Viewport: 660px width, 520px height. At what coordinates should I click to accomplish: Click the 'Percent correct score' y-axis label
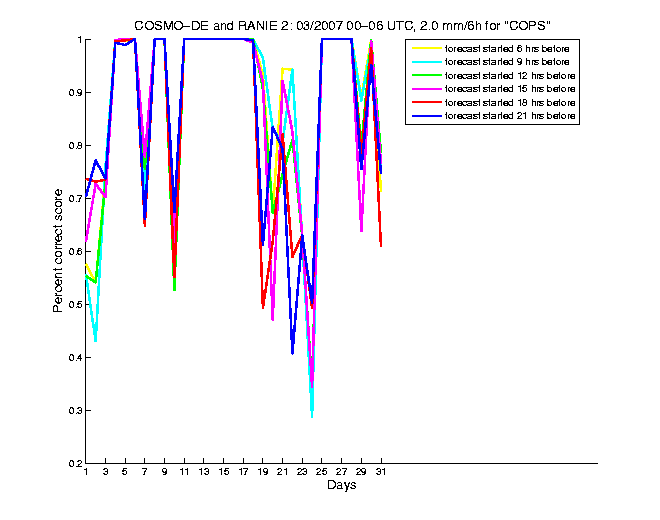pyautogui.click(x=58, y=251)
